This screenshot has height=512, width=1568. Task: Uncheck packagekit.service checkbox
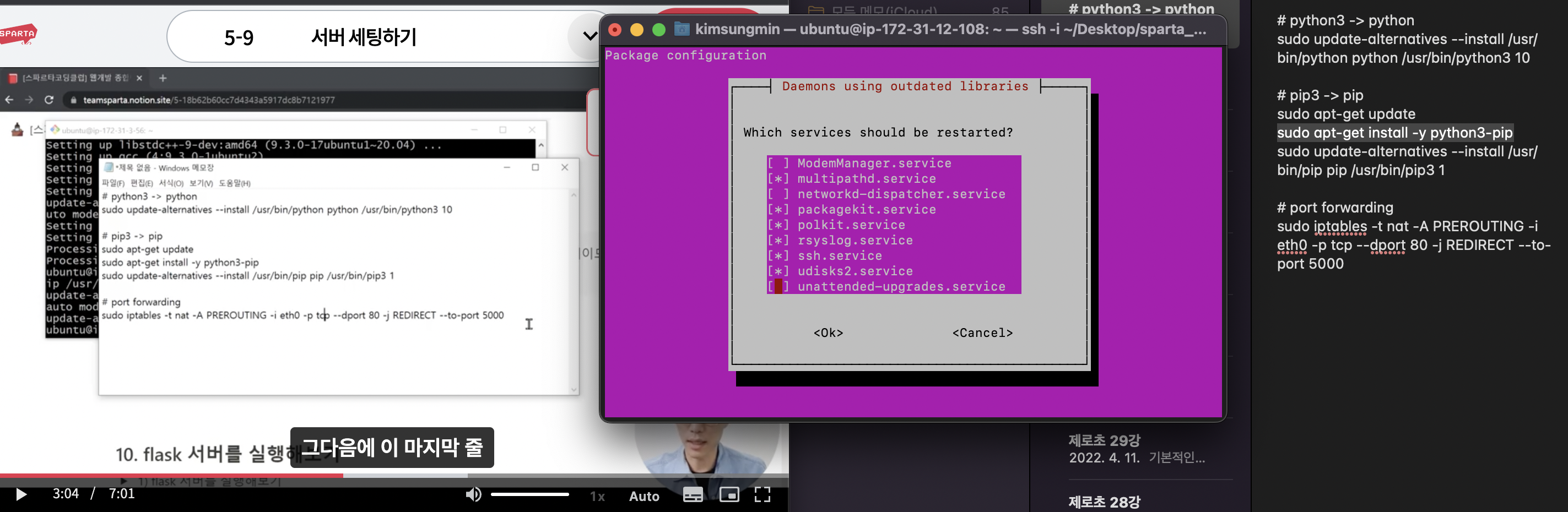pyautogui.click(x=778, y=209)
